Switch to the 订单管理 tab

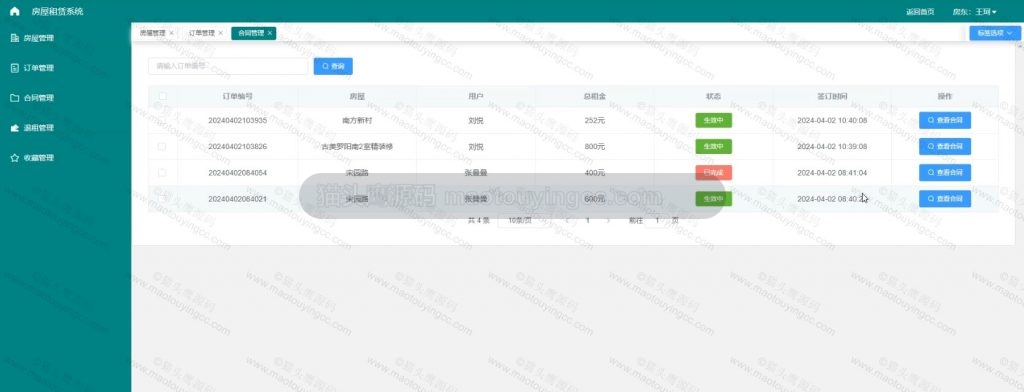202,33
